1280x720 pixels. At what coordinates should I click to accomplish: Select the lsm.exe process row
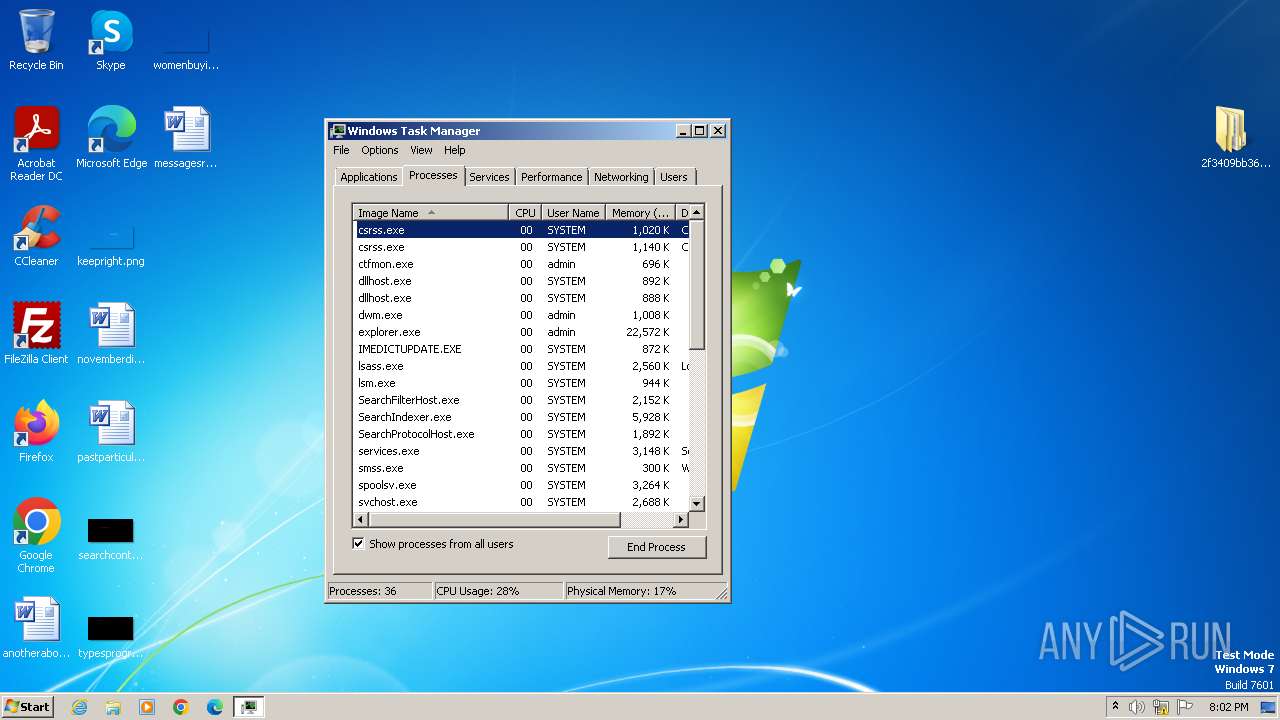521,383
